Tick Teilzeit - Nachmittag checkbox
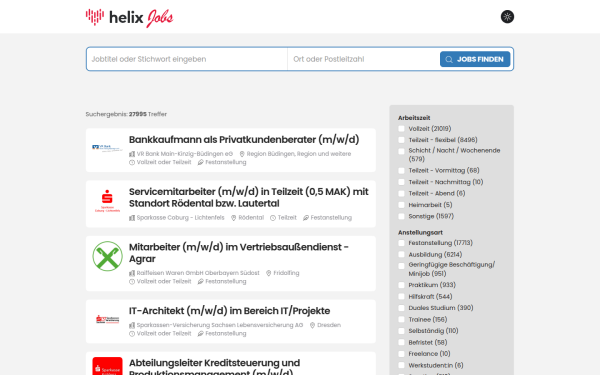Viewport: 600px width, 375px height. pyautogui.click(x=401, y=182)
